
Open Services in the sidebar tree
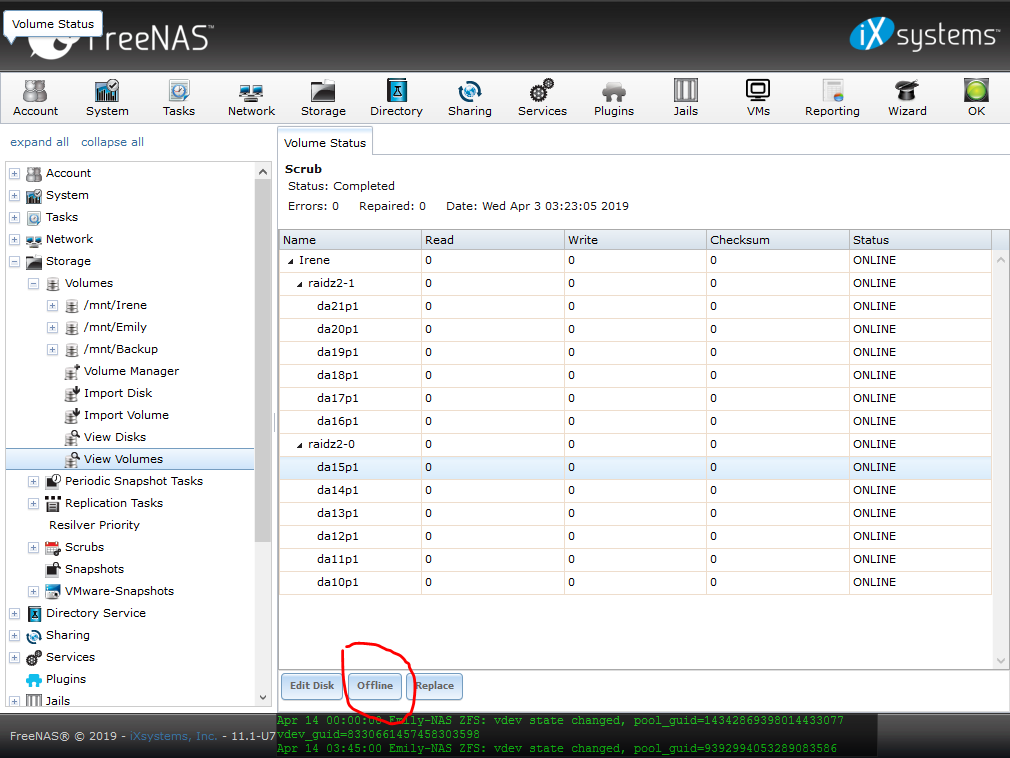click(x=70, y=657)
